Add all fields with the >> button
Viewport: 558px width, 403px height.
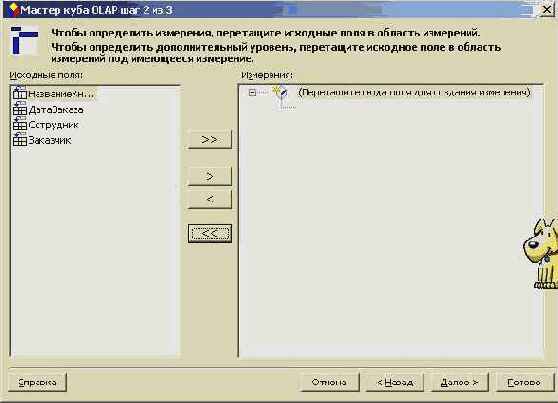[x=210, y=140]
